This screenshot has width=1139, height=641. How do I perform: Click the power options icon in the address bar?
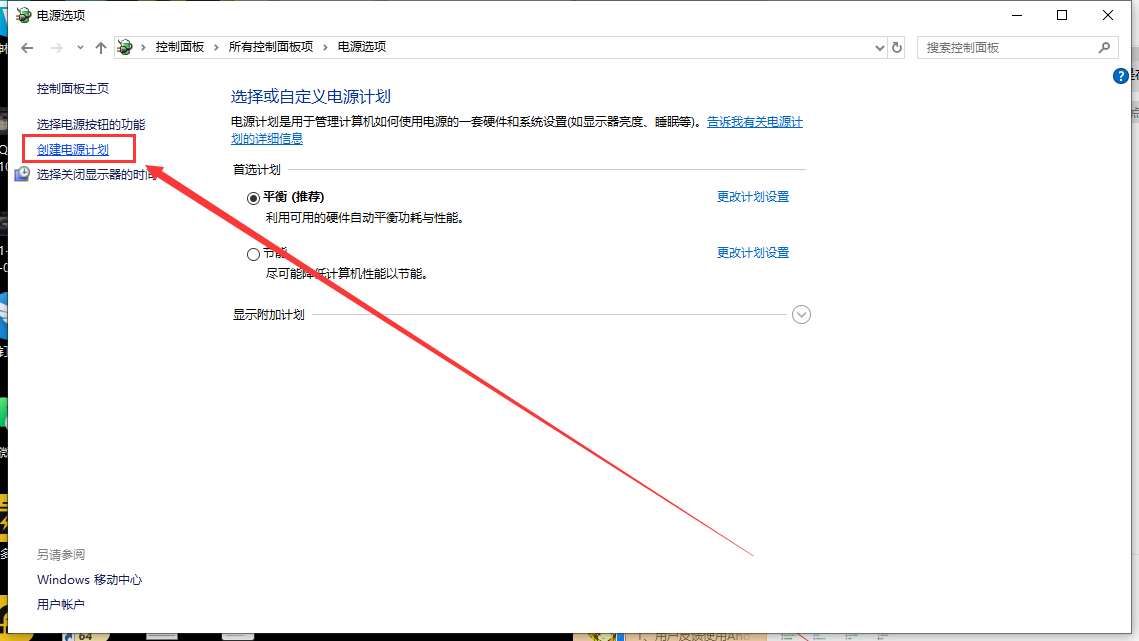(x=125, y=47)
